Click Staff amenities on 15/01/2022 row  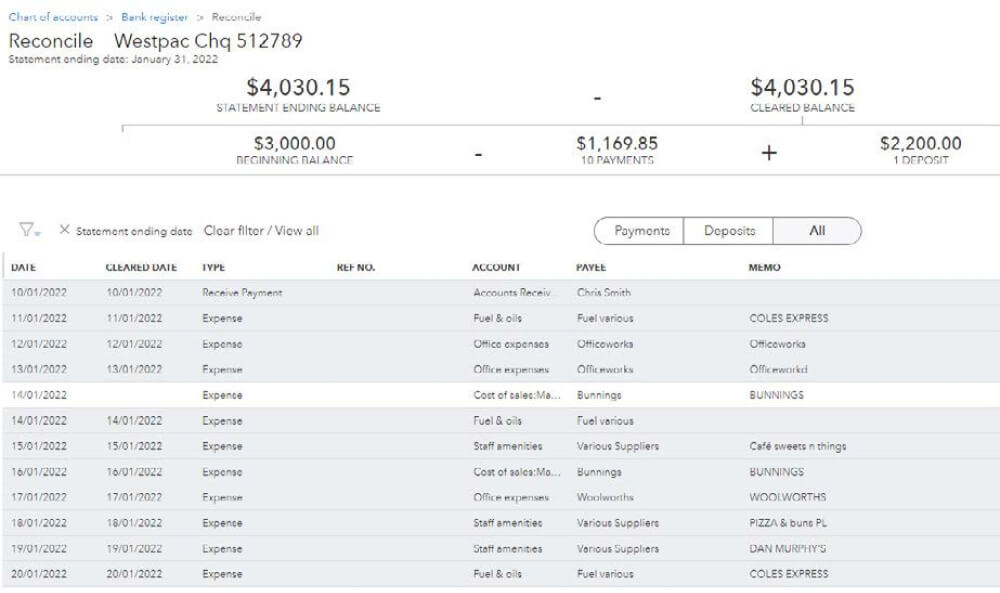point(508,446)
